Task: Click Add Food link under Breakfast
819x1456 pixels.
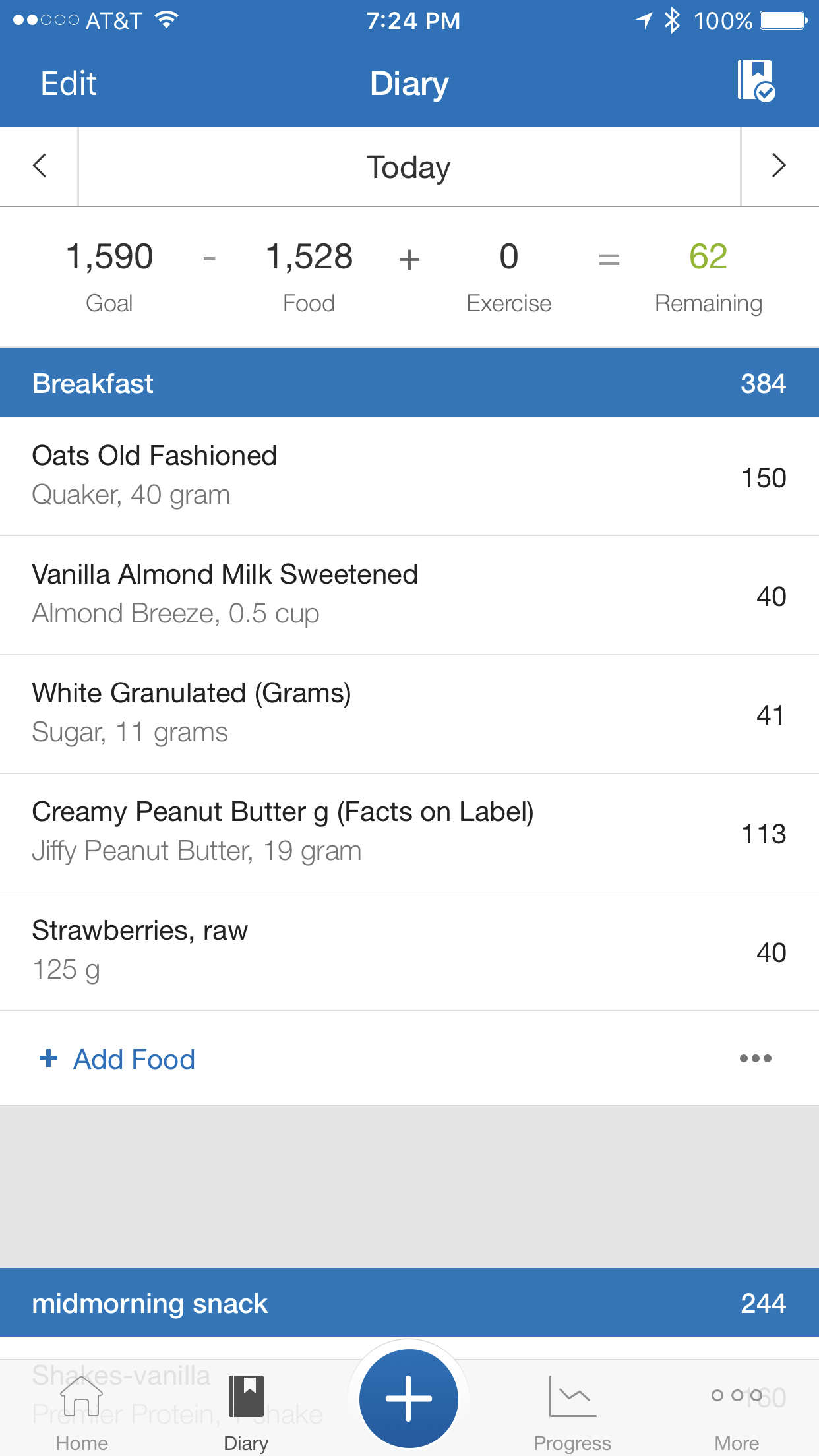Action: click(134, 1060)
